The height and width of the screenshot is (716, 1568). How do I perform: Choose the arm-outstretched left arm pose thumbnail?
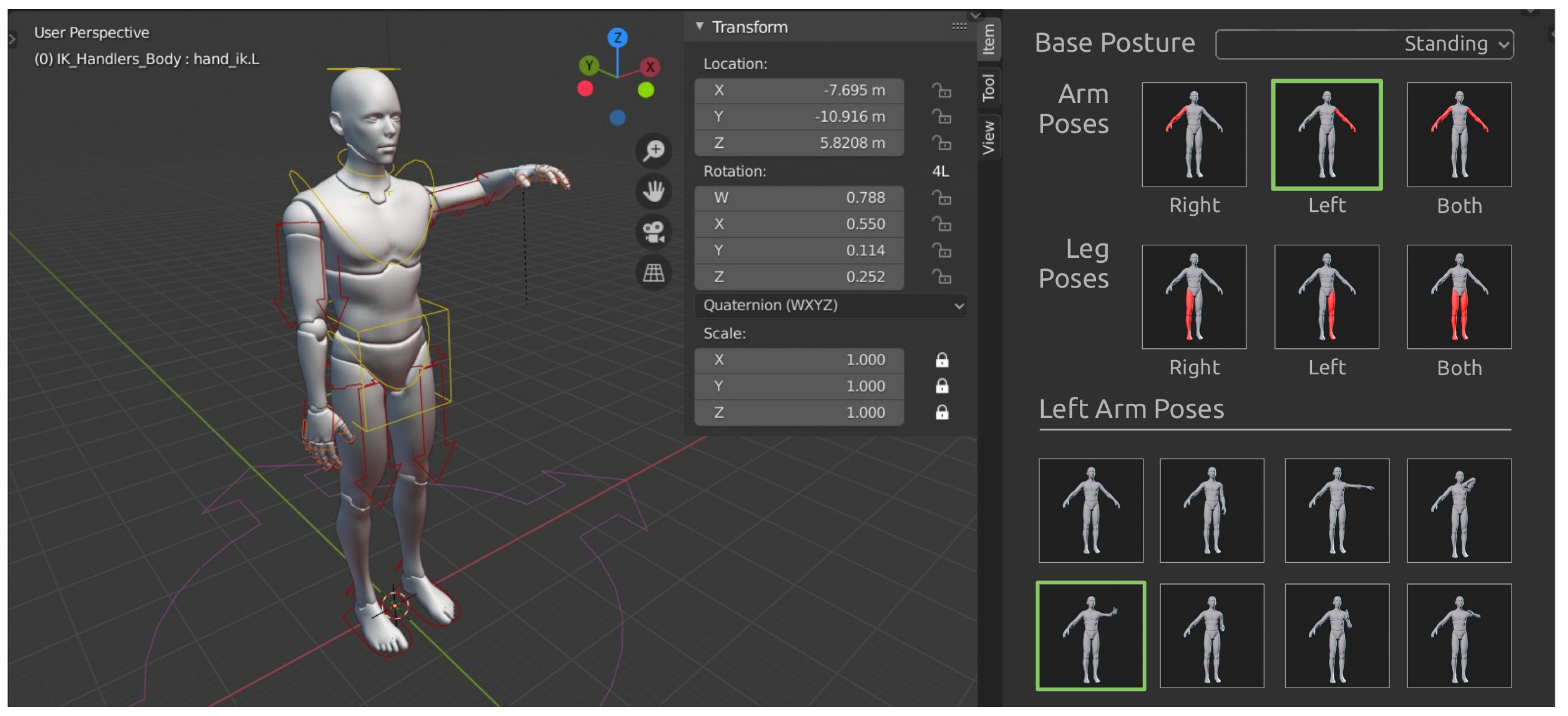1337,510
